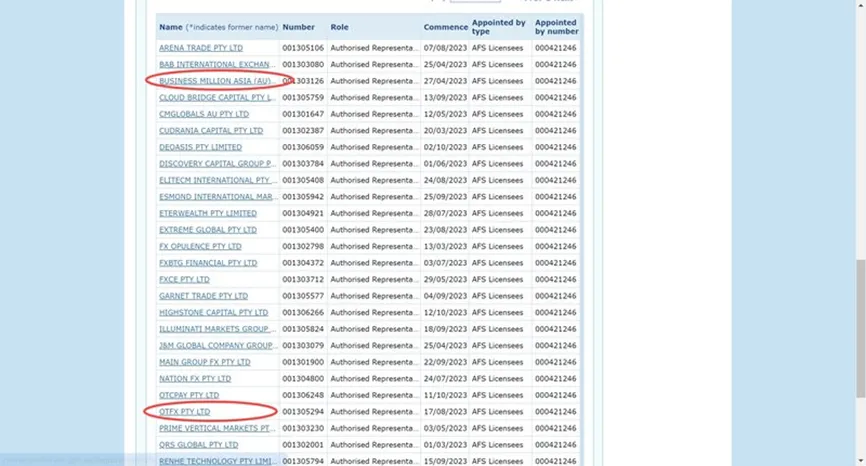Select number cell 001305759

[303, 98]
